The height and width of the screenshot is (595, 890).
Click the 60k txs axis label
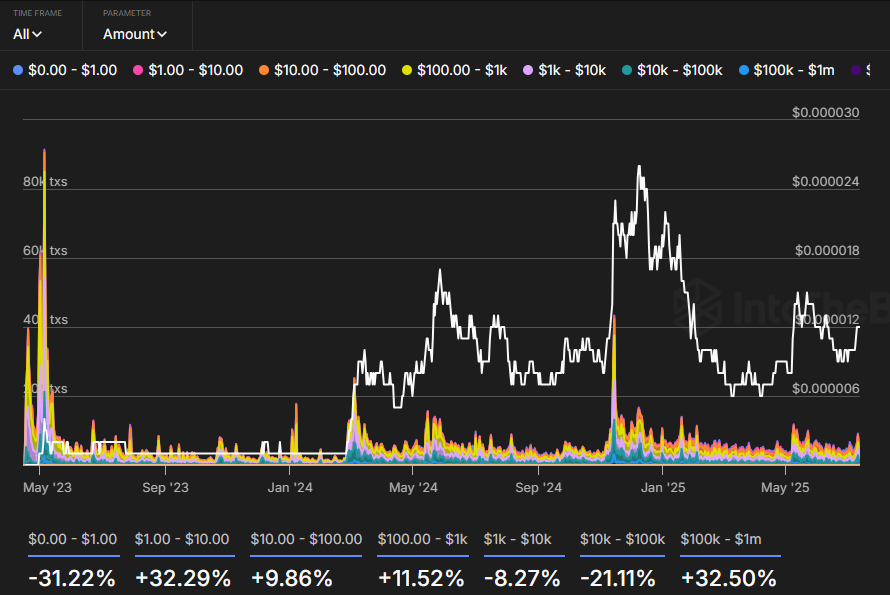coord(45,250)
